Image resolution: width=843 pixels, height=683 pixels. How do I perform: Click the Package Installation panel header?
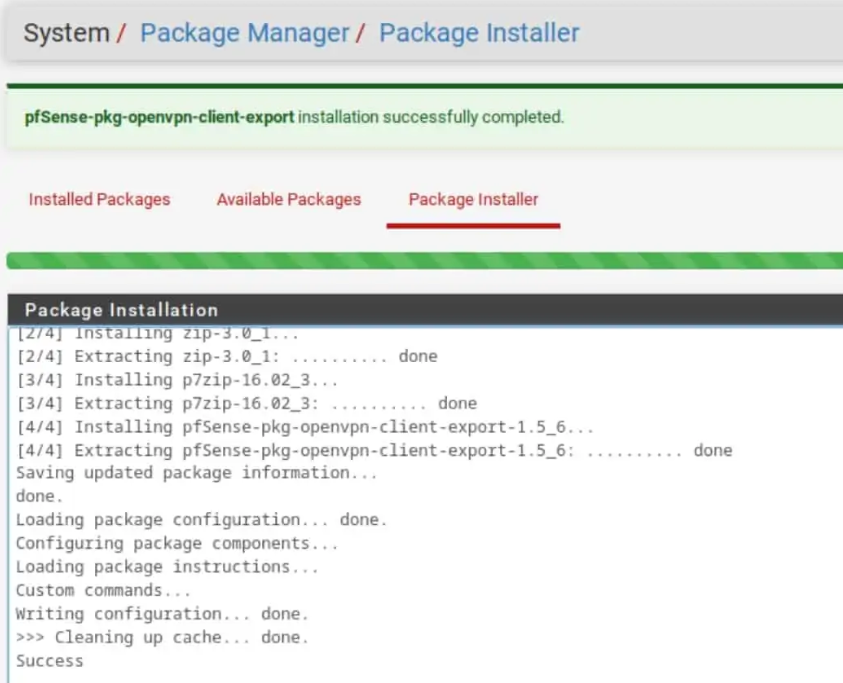pos(425,310)
